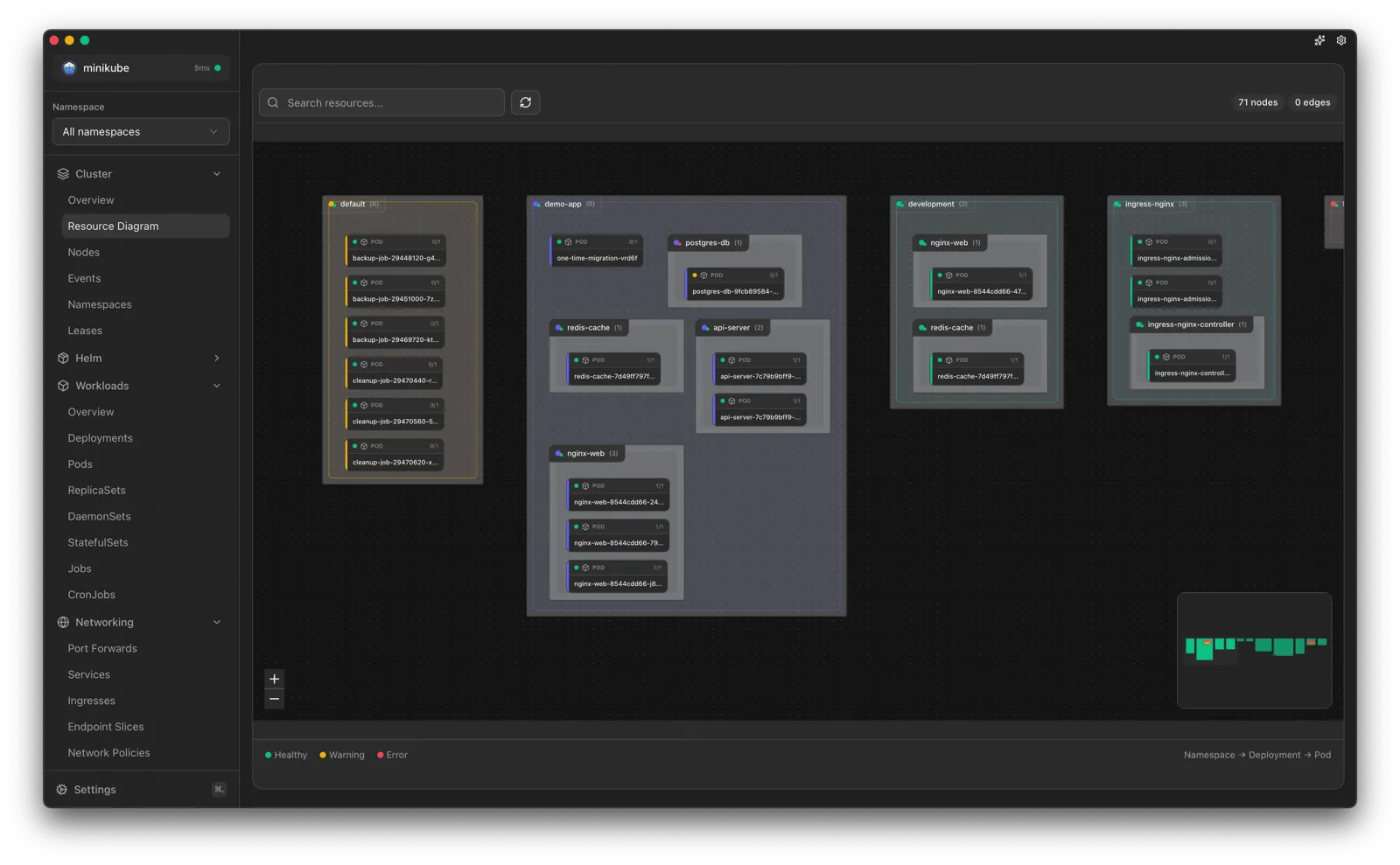1400x865 pixels.
Task: Click the Cluster stack icon in the sidebar
Action: coord(62,173)
